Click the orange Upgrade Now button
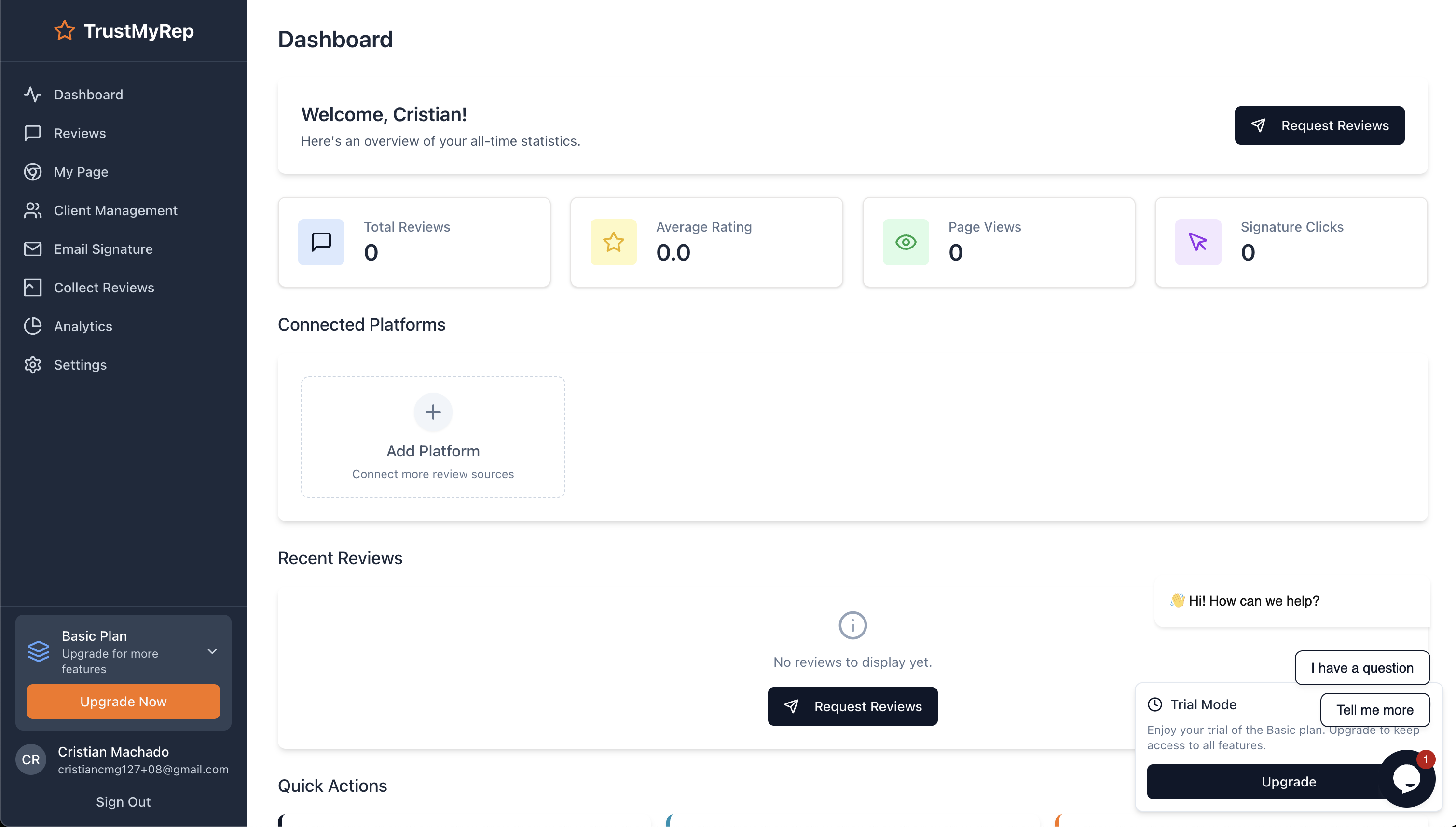The image size is (1456, 827). 123,702
